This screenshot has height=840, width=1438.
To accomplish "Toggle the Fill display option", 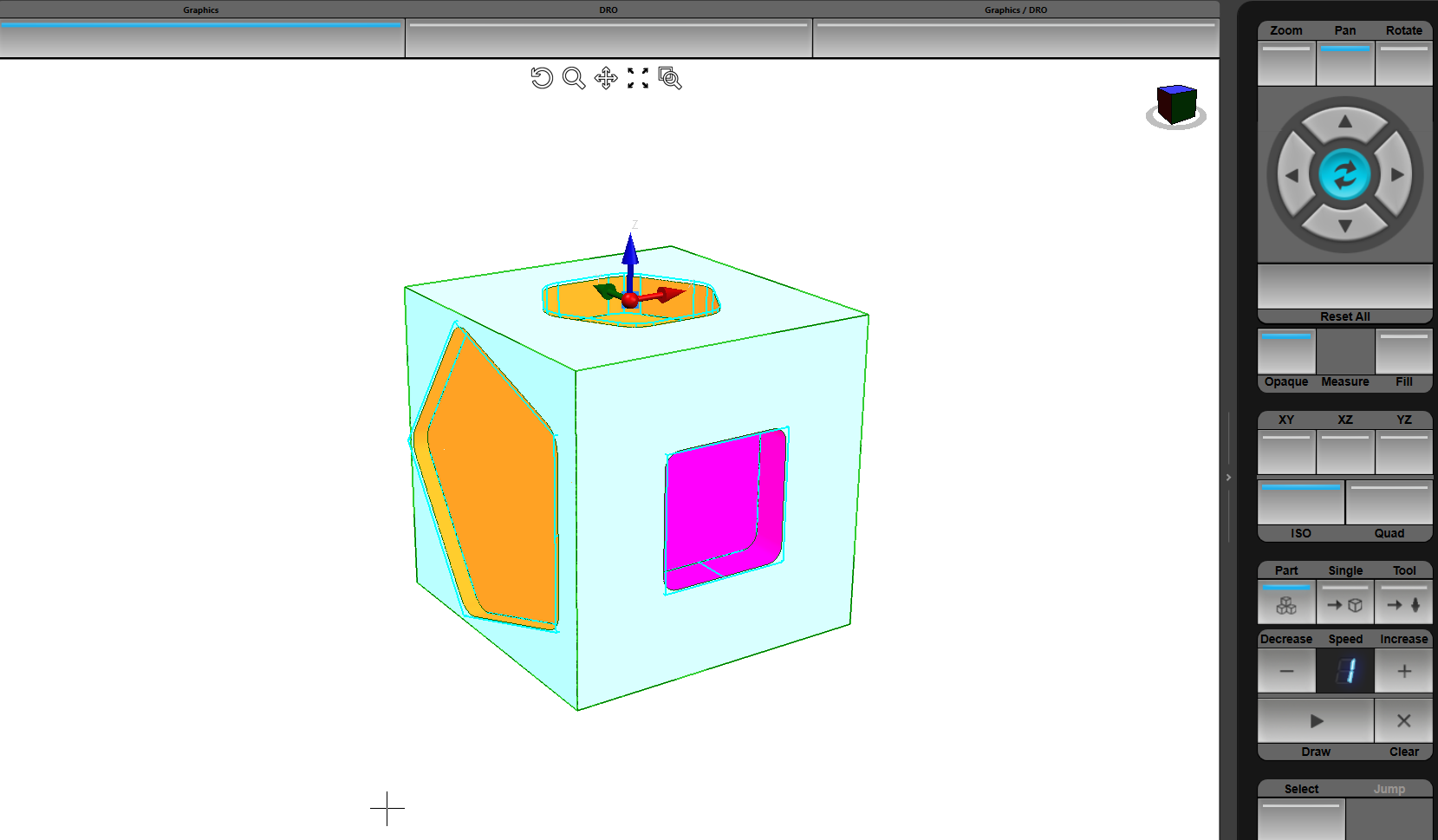I will (1403, 351).
